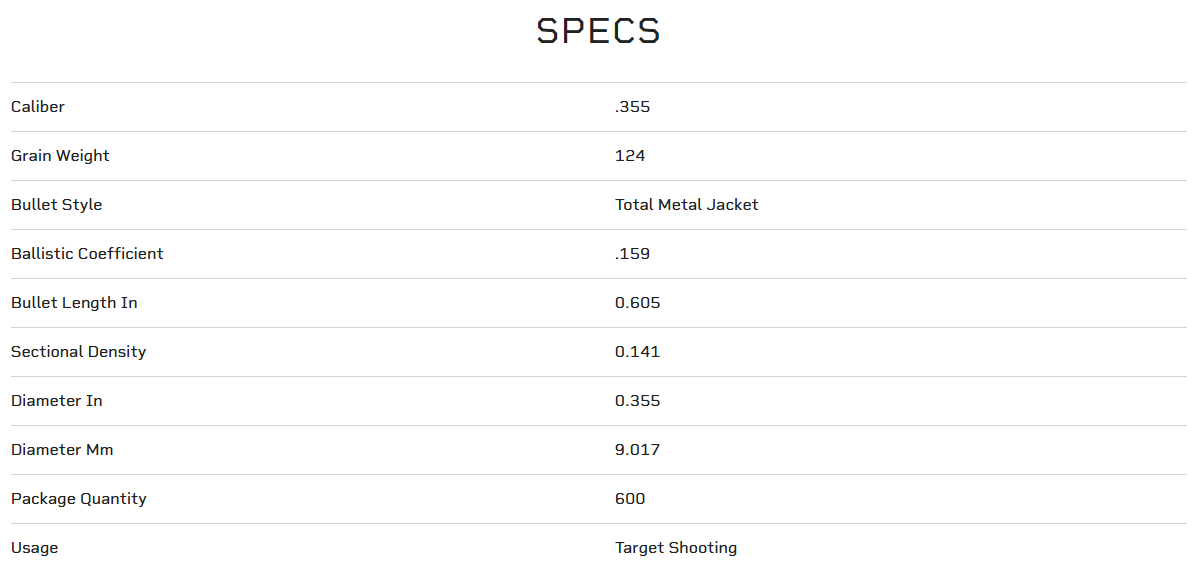Click the 0.141 sectional density value
The width and height of the screenshot is (1193, 561).
pyautogui.click(x=637, y=352)
